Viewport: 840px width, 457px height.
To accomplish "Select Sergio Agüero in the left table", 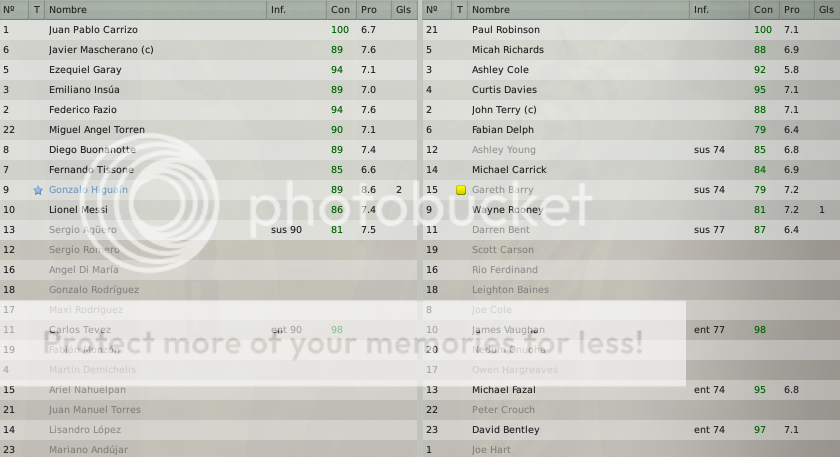I will pos(82,230).
